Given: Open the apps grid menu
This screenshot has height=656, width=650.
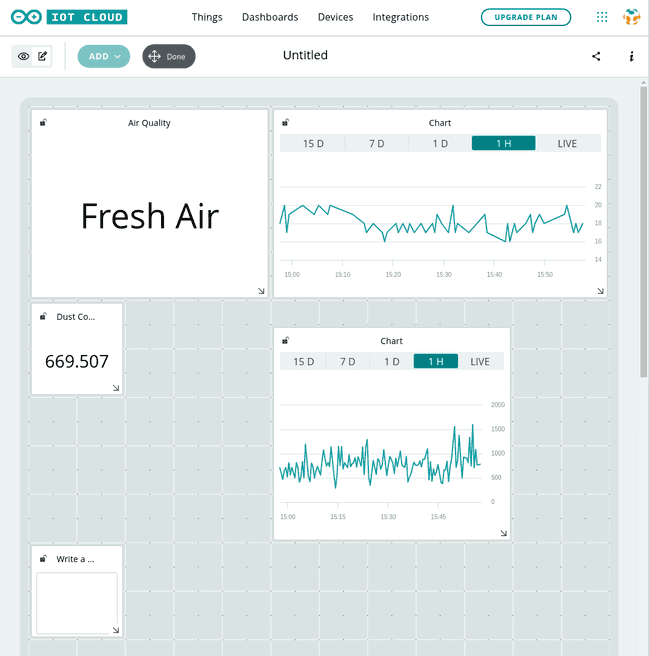Looking at the screenshot, I should coord(601,17).
